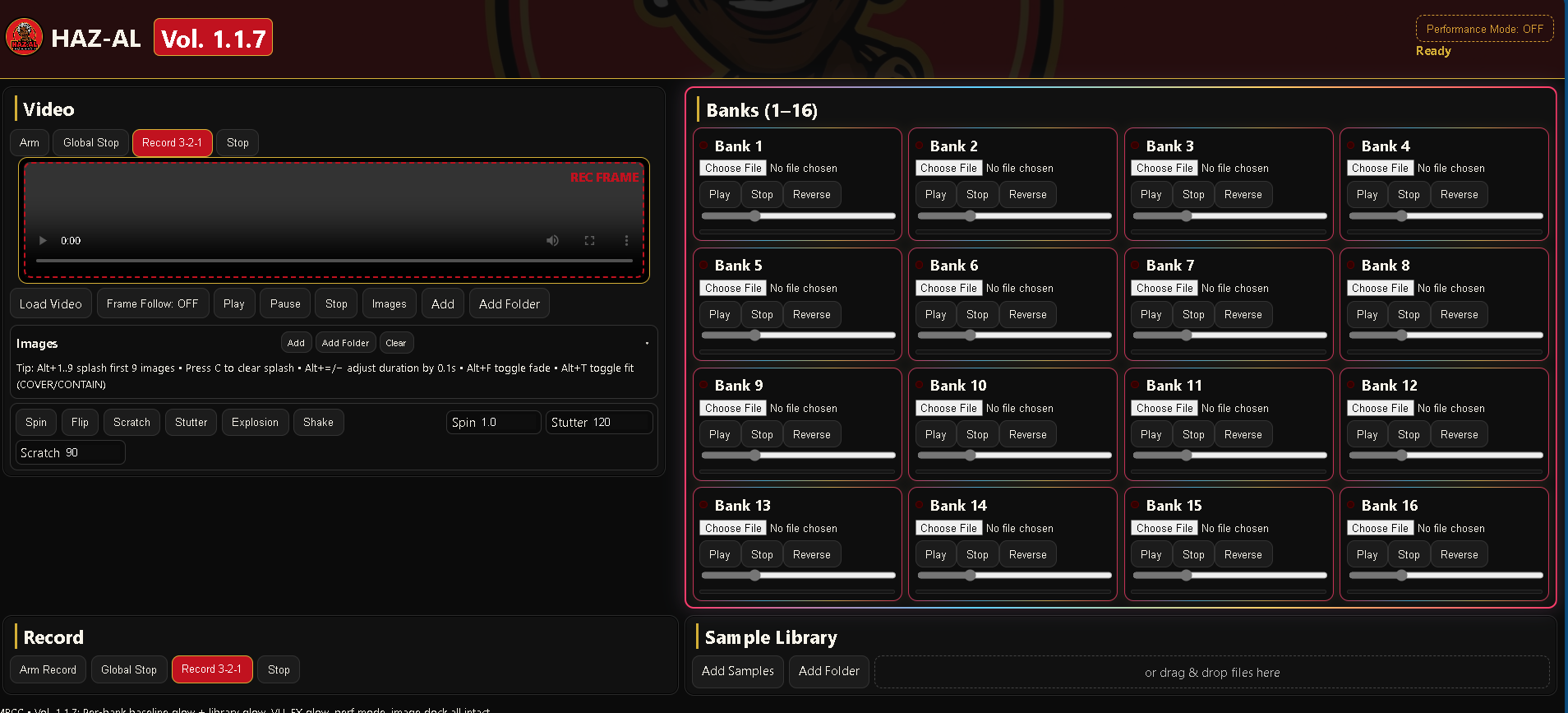Click the HAZ-AL logo icon
The width and height of the screenshot is (1568, 713).
[x=25, y=37]
